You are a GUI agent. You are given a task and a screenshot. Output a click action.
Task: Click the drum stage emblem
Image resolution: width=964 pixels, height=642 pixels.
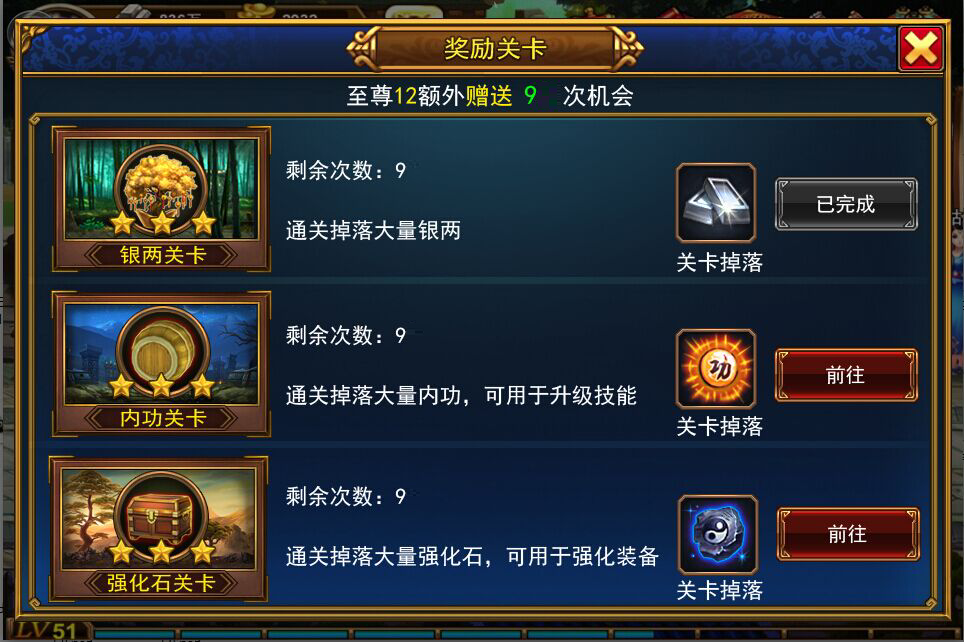162,352
